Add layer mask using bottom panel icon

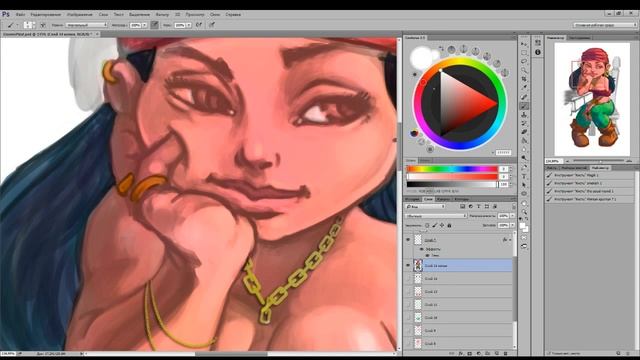pos(469,353)
